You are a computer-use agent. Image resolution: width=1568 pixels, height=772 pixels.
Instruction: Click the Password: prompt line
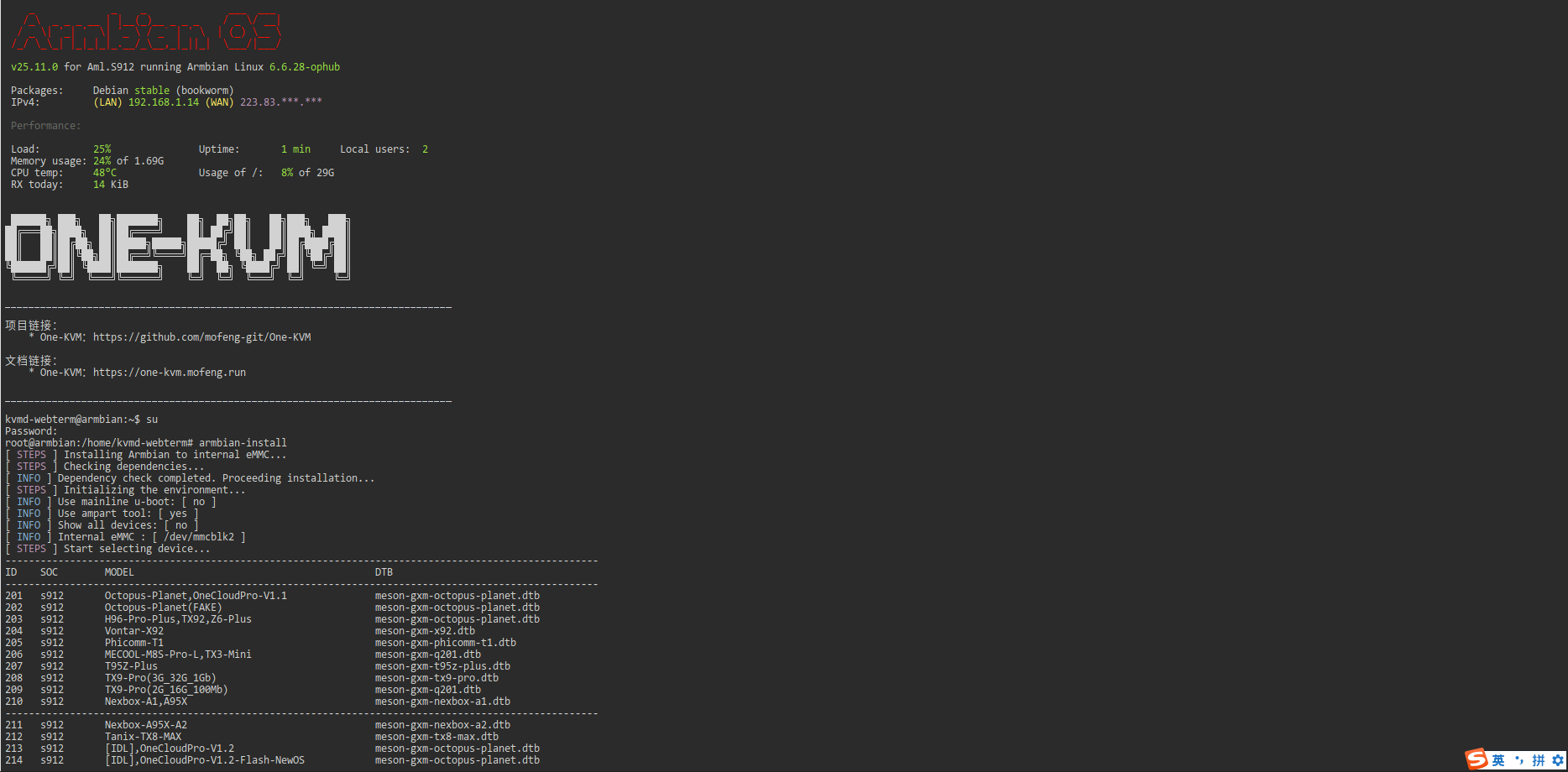31,431
